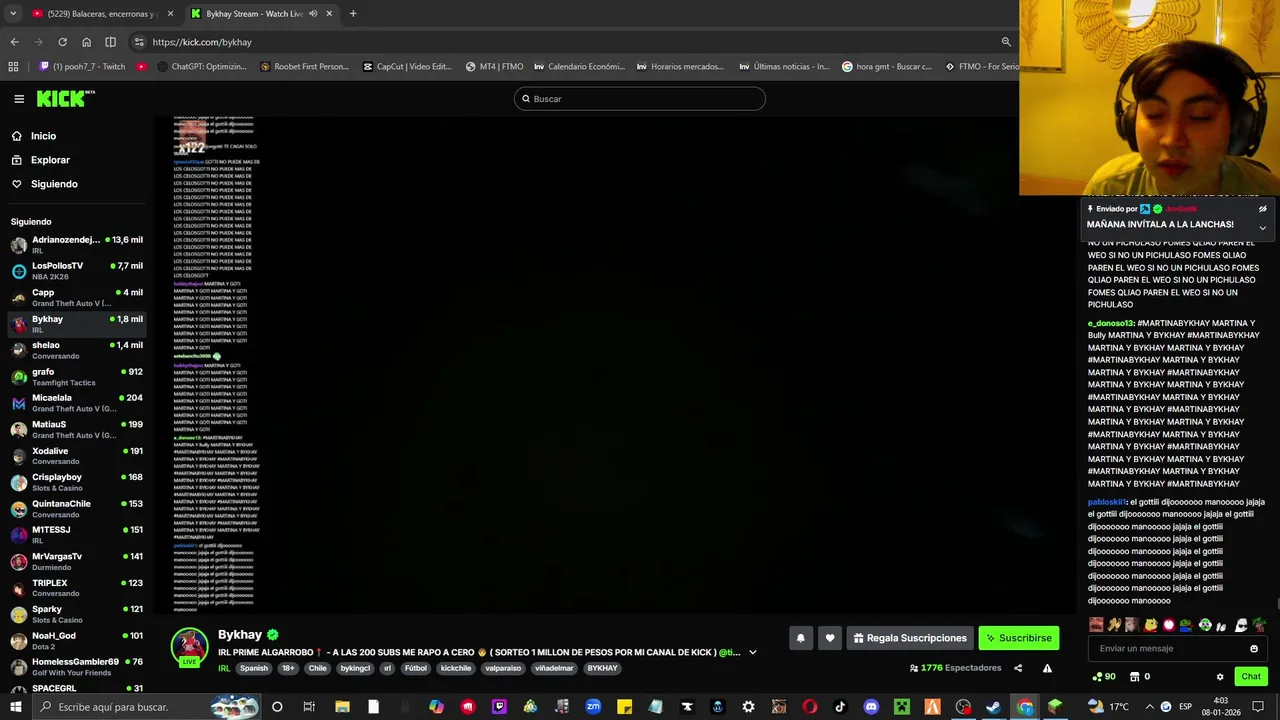Open Explorar in the sidebar
Screen dimensions: 1280x720
tap(41, 160)
